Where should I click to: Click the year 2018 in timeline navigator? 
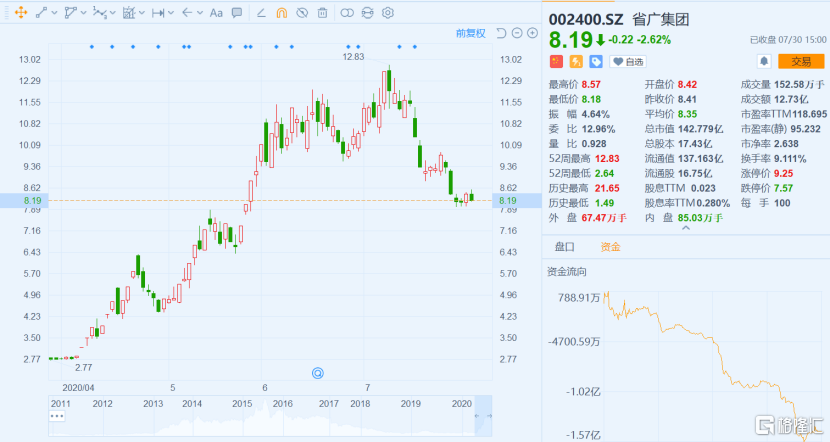click(360, 403)
